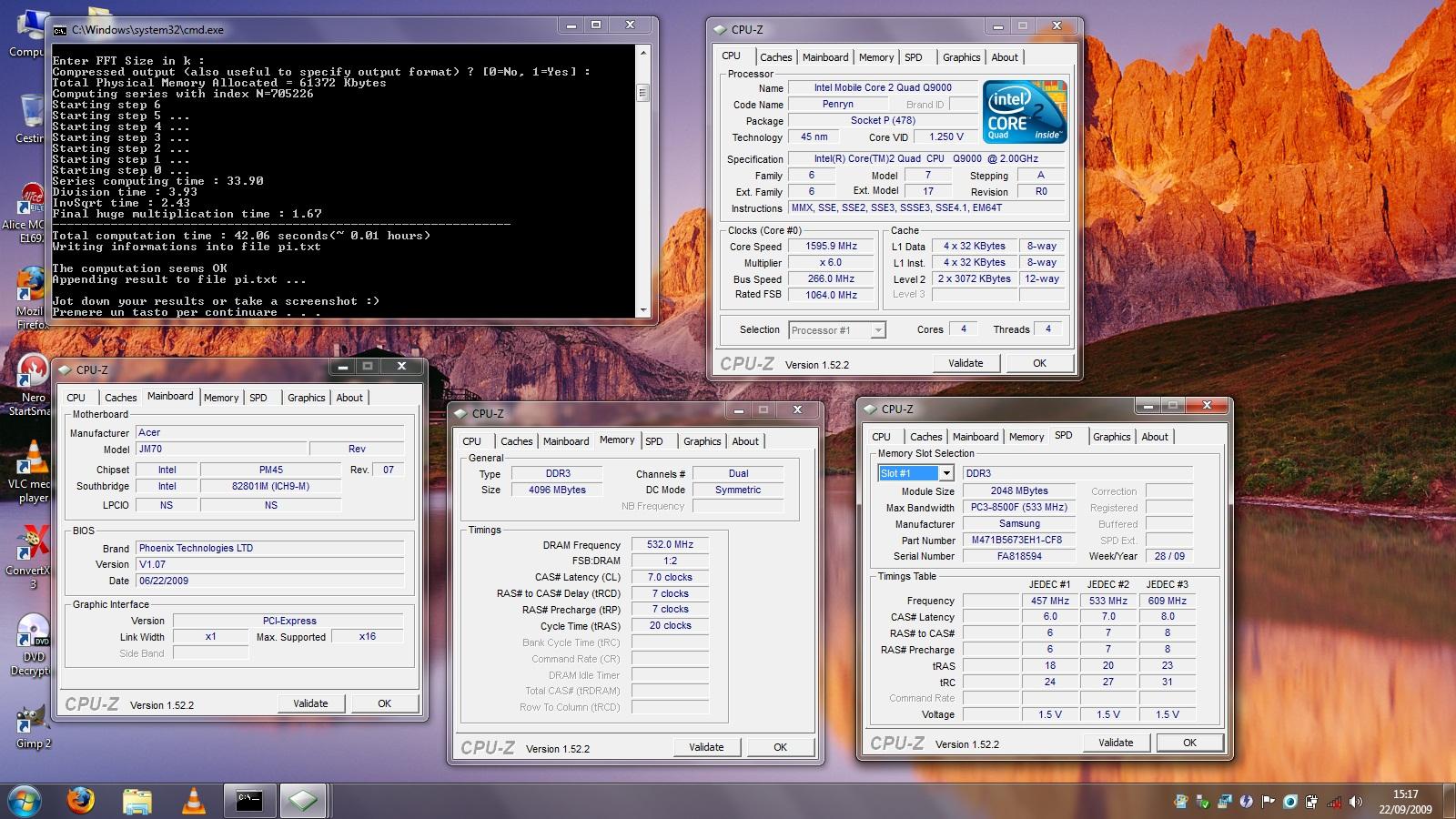Screen dimensions: 1456x819
Task: Switch to Memory tab in SPD window
Action: click(x=1026, y=437)
